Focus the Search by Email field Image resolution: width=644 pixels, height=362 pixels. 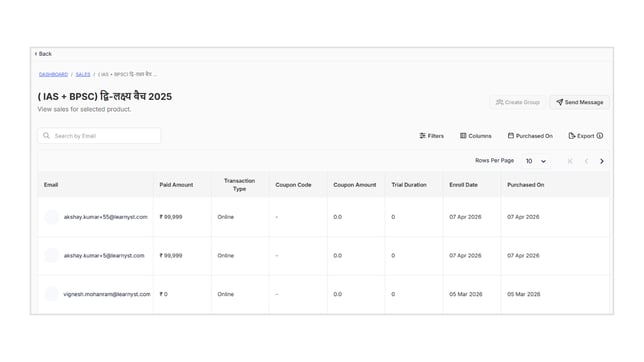click(99, 136)
